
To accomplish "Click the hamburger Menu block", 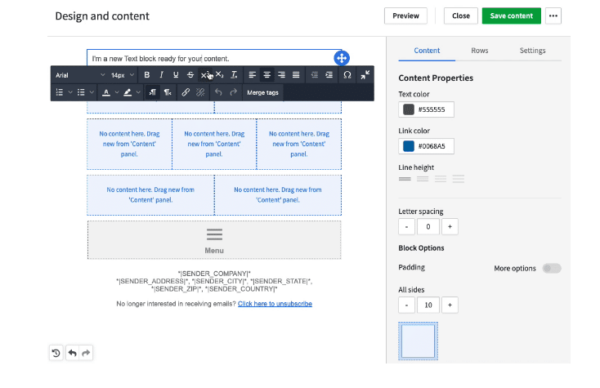I will click(x=214, y=240).
